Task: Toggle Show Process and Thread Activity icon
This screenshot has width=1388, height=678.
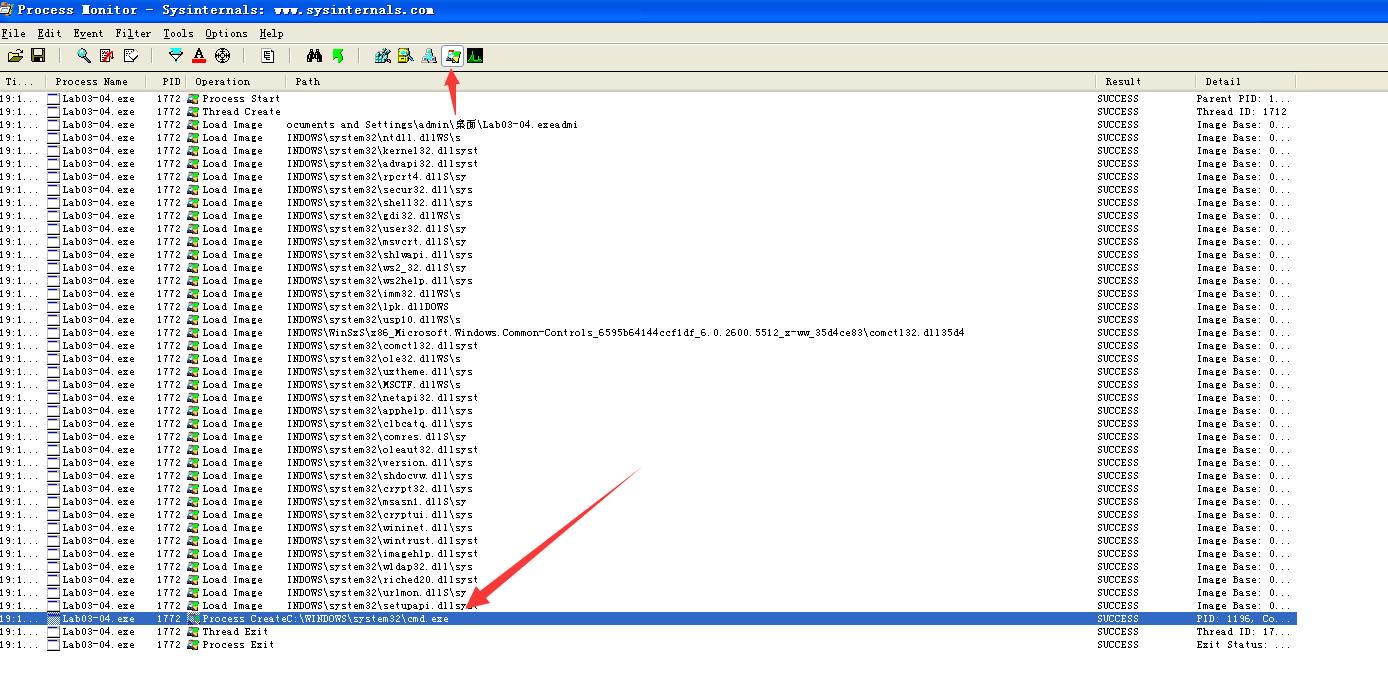Action: (x=452, y=56)
